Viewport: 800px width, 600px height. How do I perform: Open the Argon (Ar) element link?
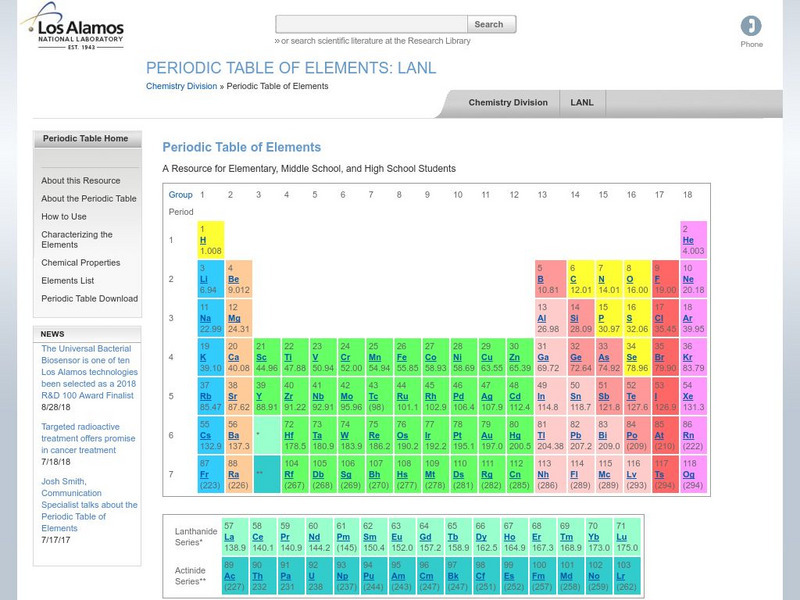pos(687,318)
